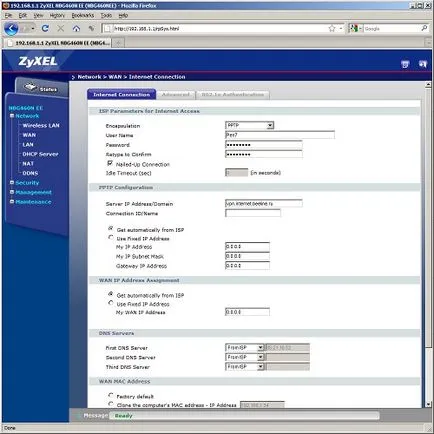Bookmark this page with the star icon
The image size is (434, 434).
332,29
